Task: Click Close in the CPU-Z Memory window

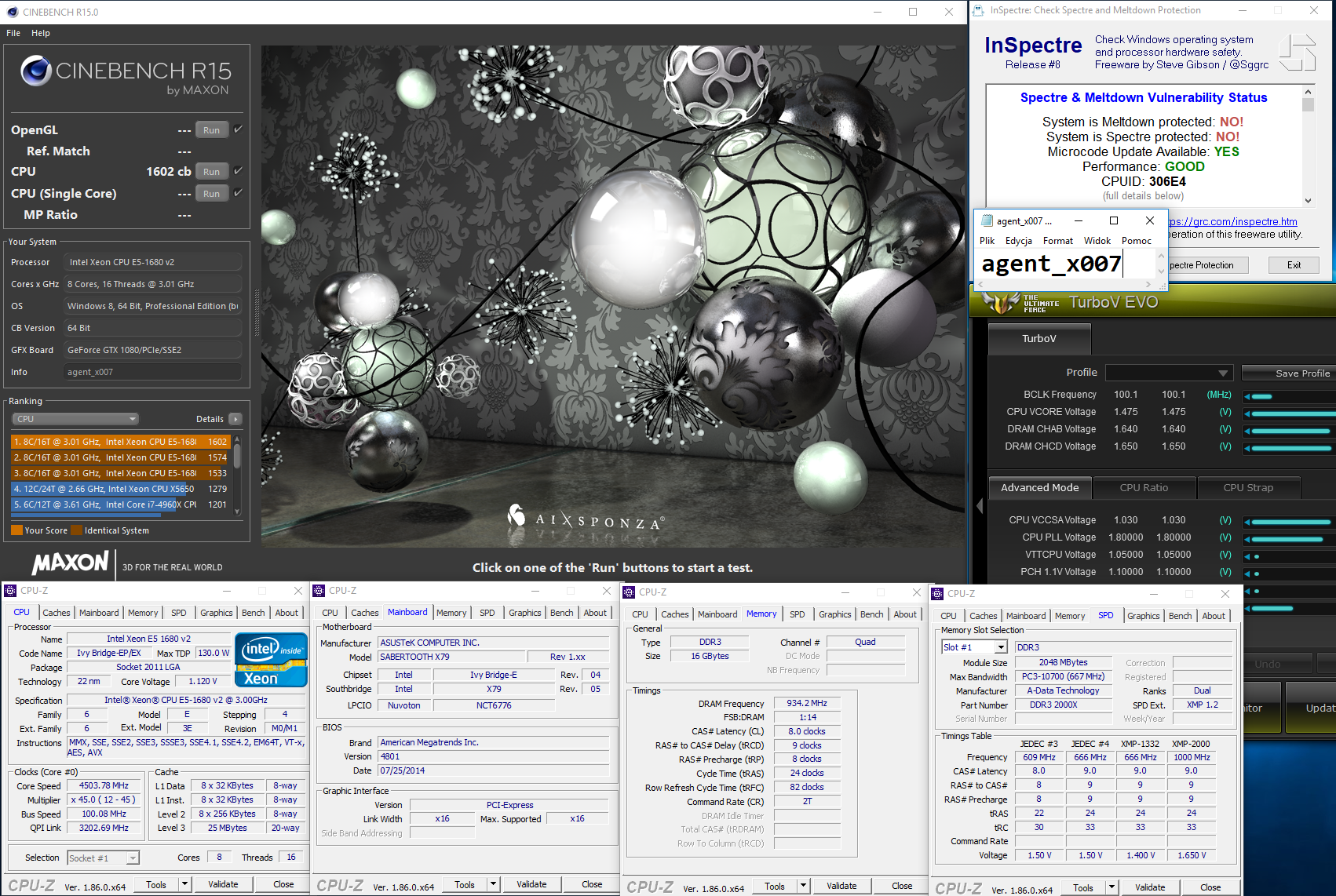Action: [902, 886]
